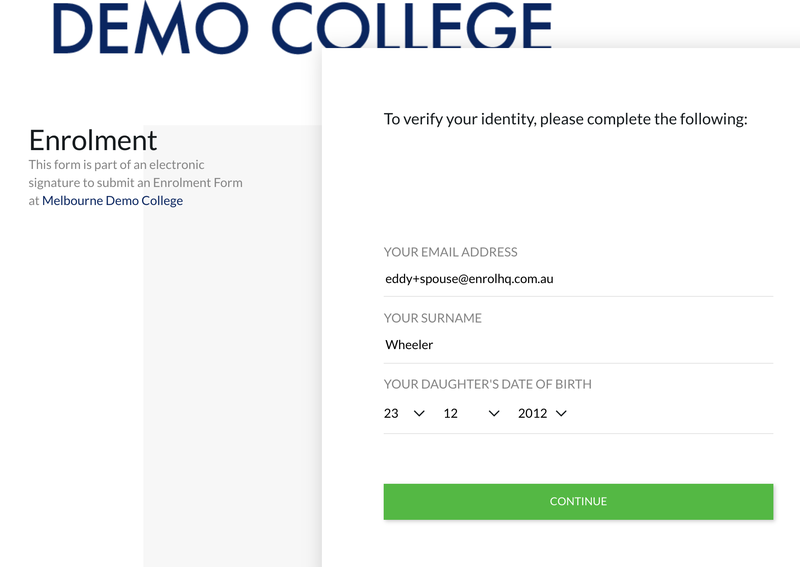Select the month value 12
Screen dimensions: 800x567
[x=451, y=413]
